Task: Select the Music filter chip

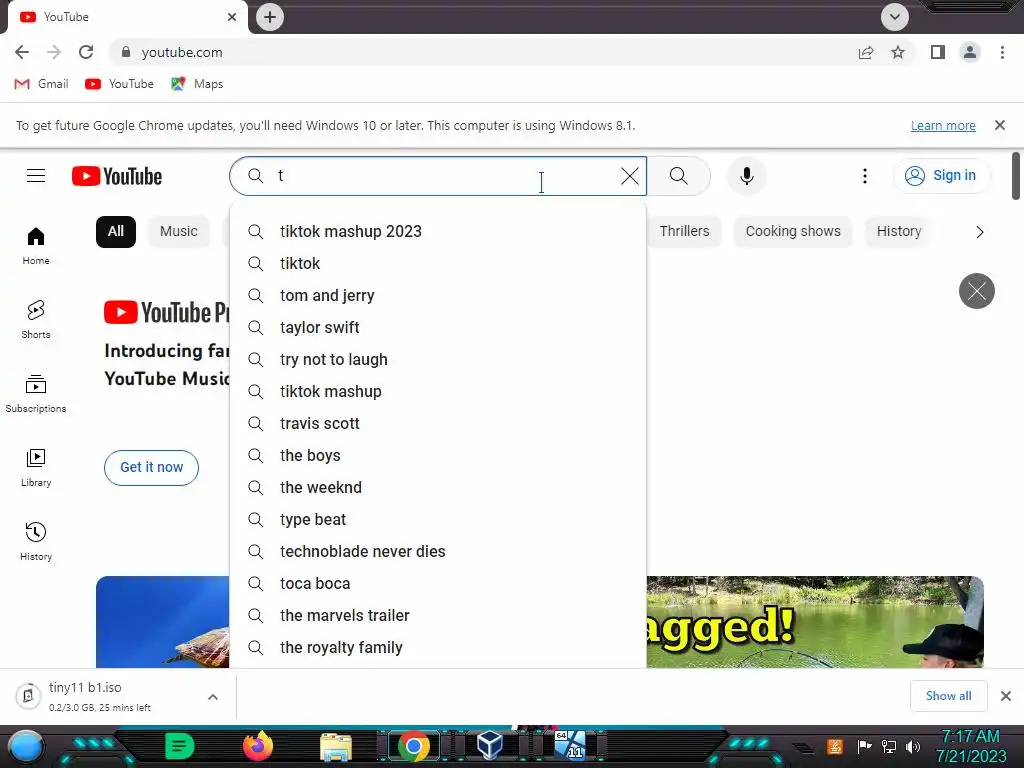Action: [x=179, y=232]
